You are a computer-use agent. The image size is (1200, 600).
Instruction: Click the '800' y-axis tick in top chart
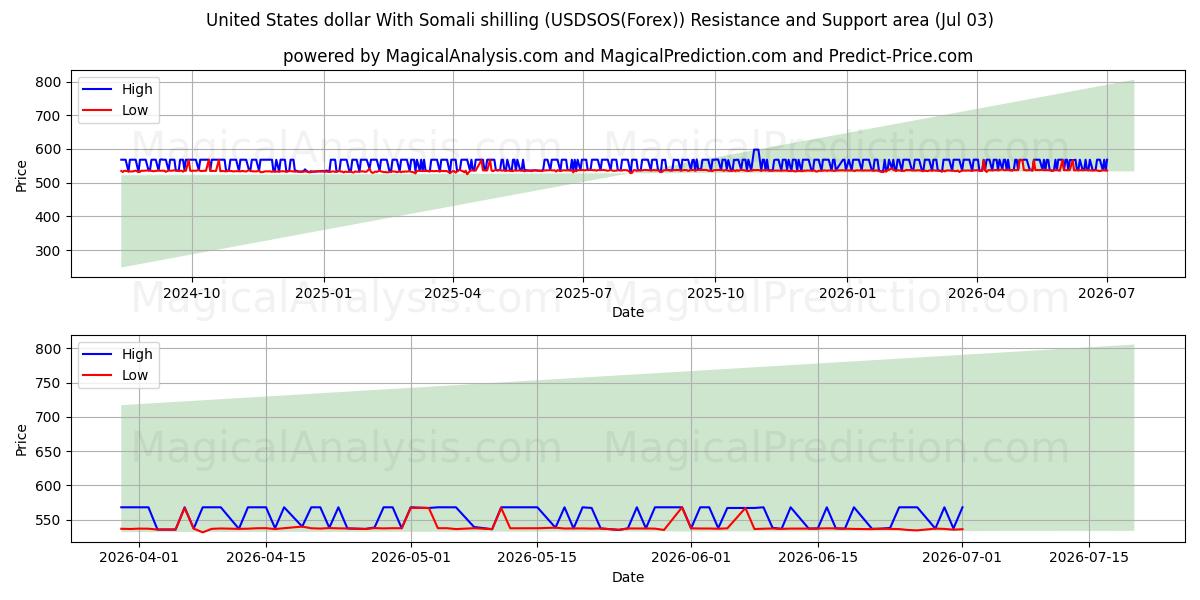(50, 82)
